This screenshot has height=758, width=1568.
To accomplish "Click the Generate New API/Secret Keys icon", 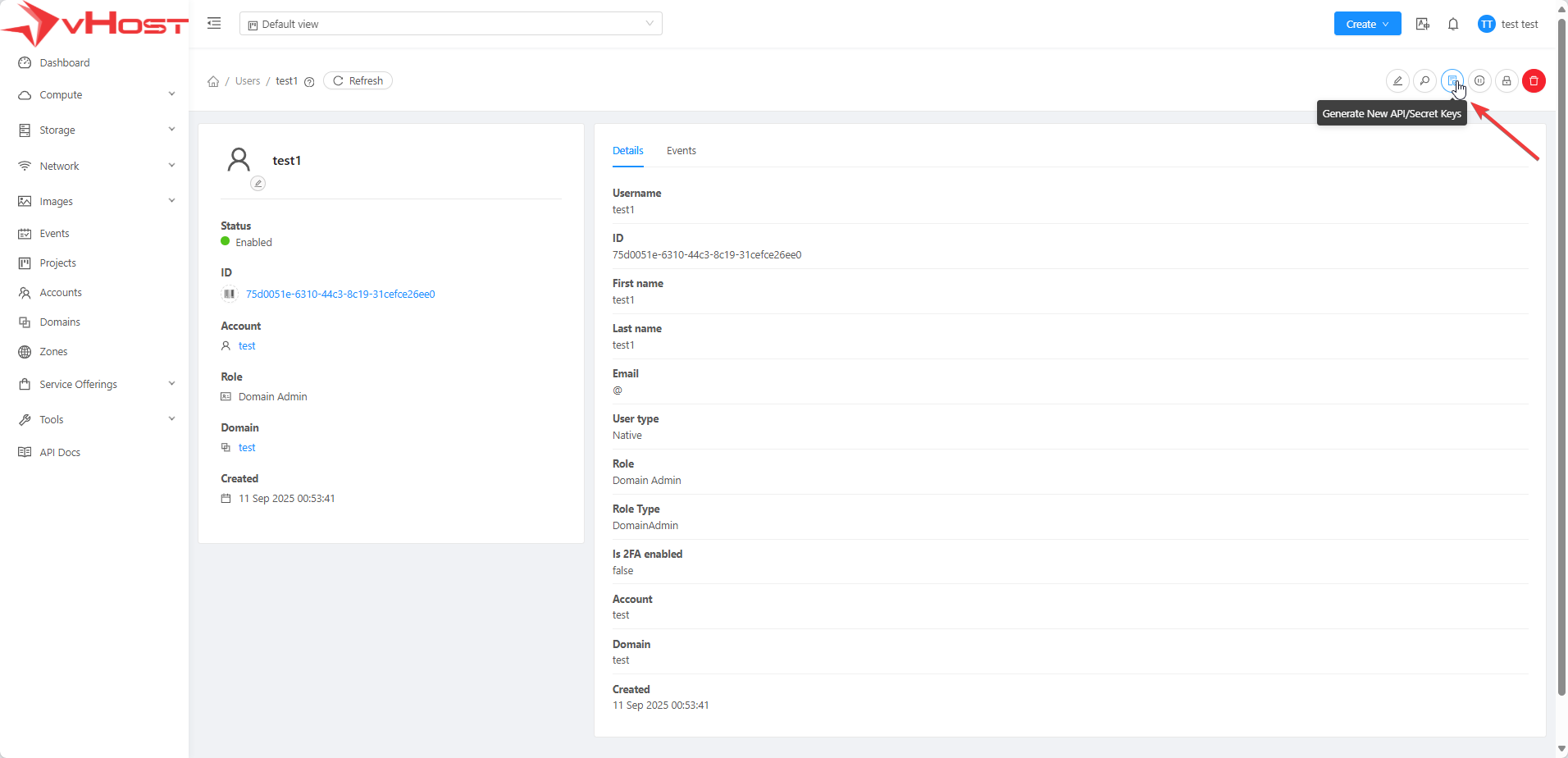I will pos(1452,81).
